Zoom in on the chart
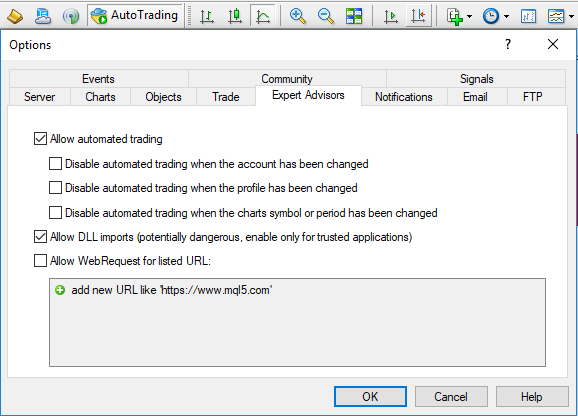The height and width of the screenshot is (416, 578). 297,16
